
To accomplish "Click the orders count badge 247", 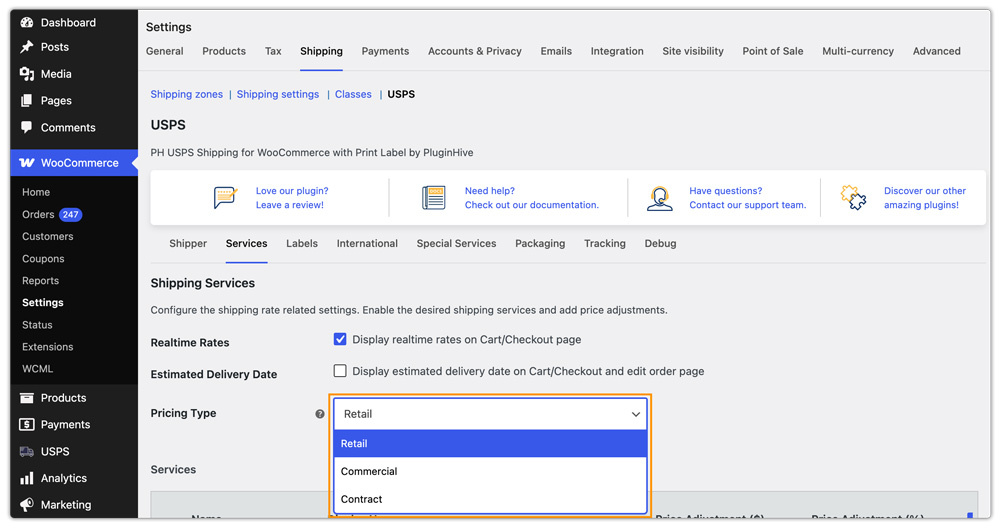I will click(71, 215).
